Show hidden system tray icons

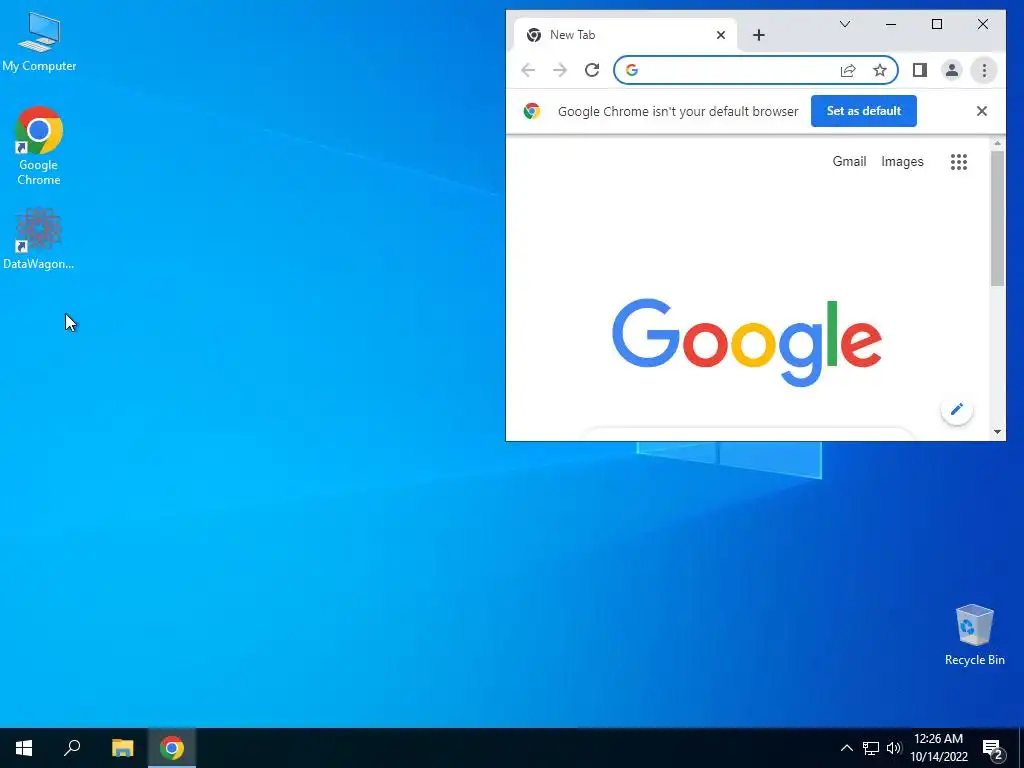(x=846, y=748)
